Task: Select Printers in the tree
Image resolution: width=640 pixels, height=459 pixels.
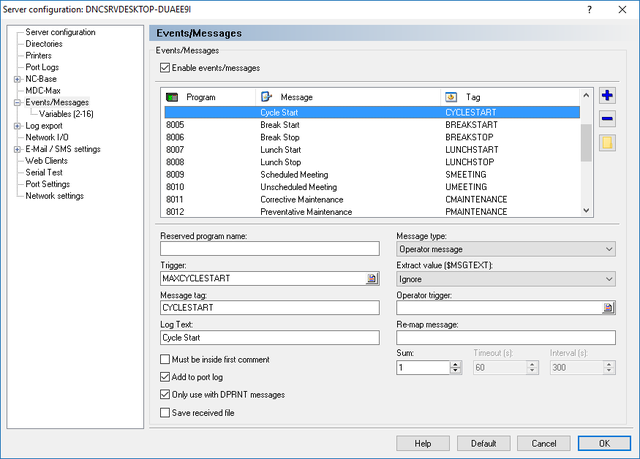Action: 38,55
